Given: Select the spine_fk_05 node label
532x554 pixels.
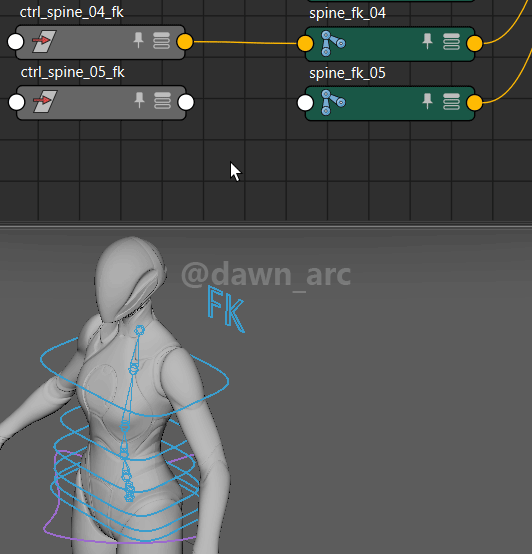Looking at the screenshot, I should 347,73.
